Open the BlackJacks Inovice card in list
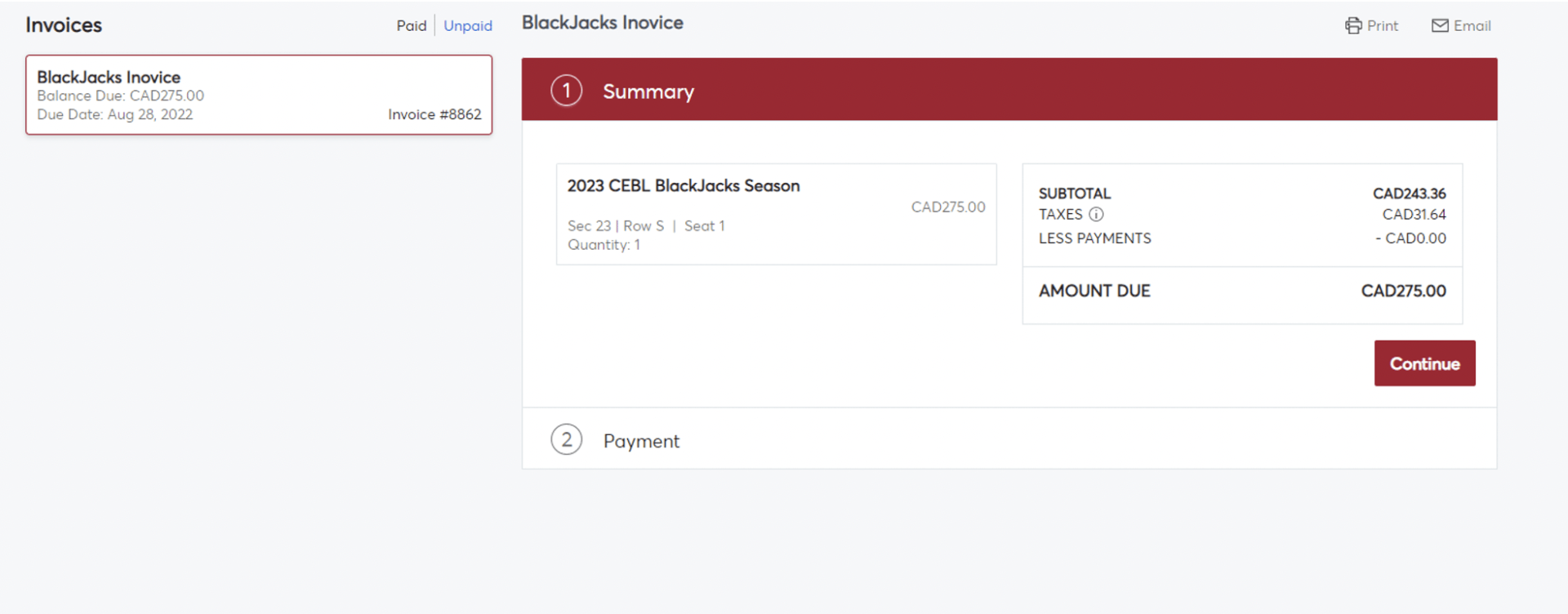Screen dimensions: 1568x614 click(259, 95)
